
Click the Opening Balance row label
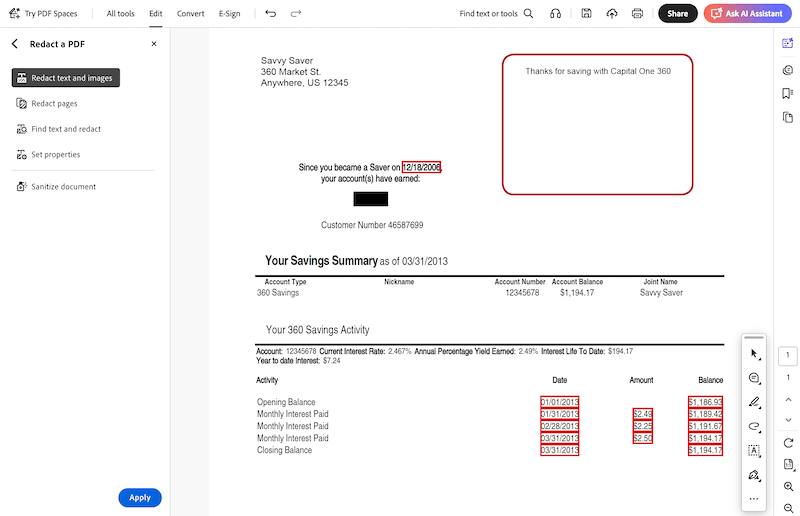point(286,402)
